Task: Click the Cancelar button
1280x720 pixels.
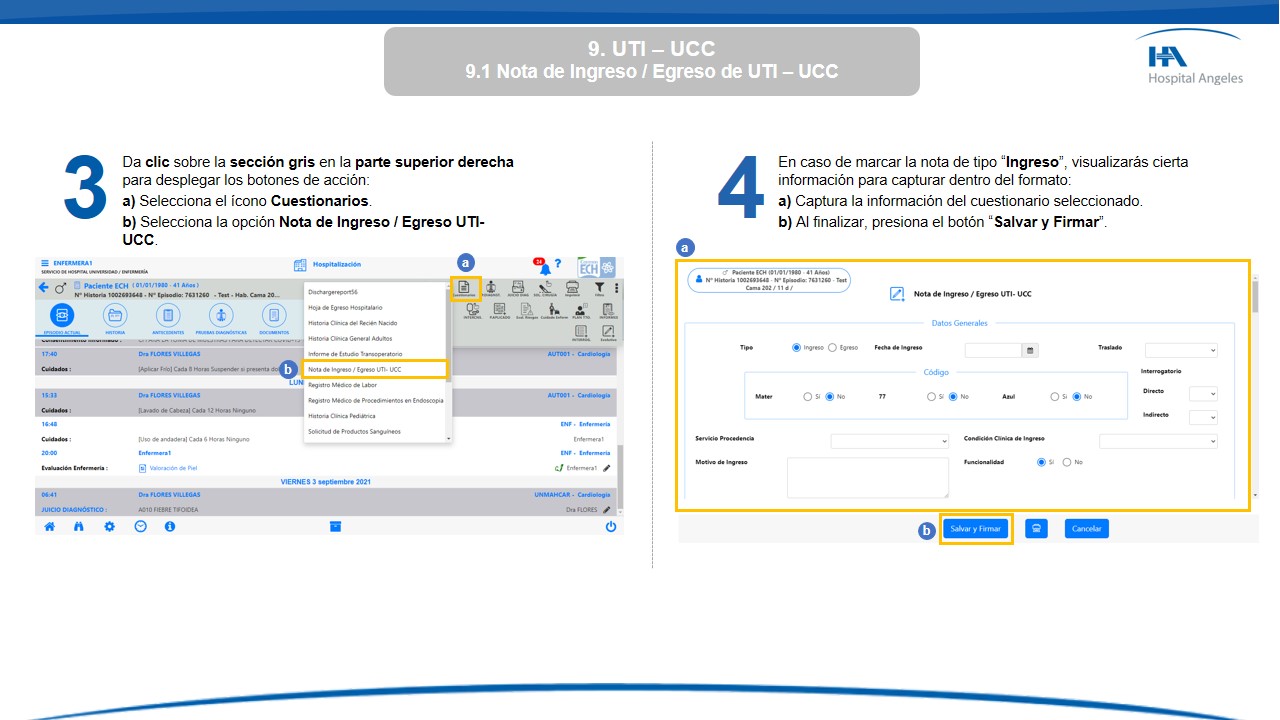Action: (1086, 529)
